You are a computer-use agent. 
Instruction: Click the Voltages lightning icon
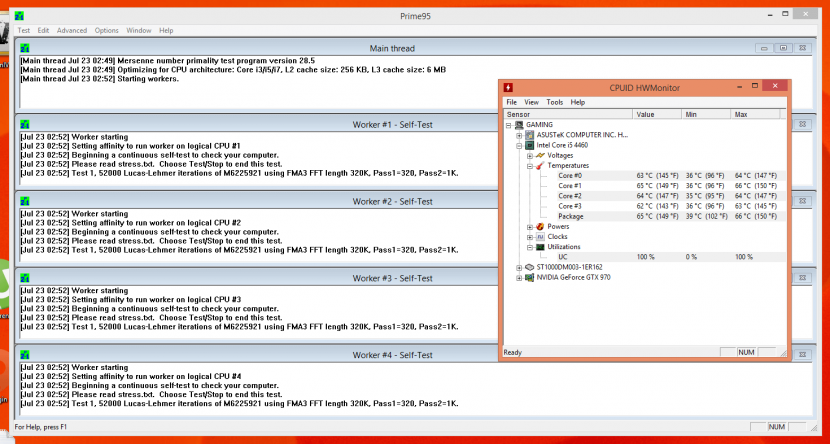pos(540,156)
